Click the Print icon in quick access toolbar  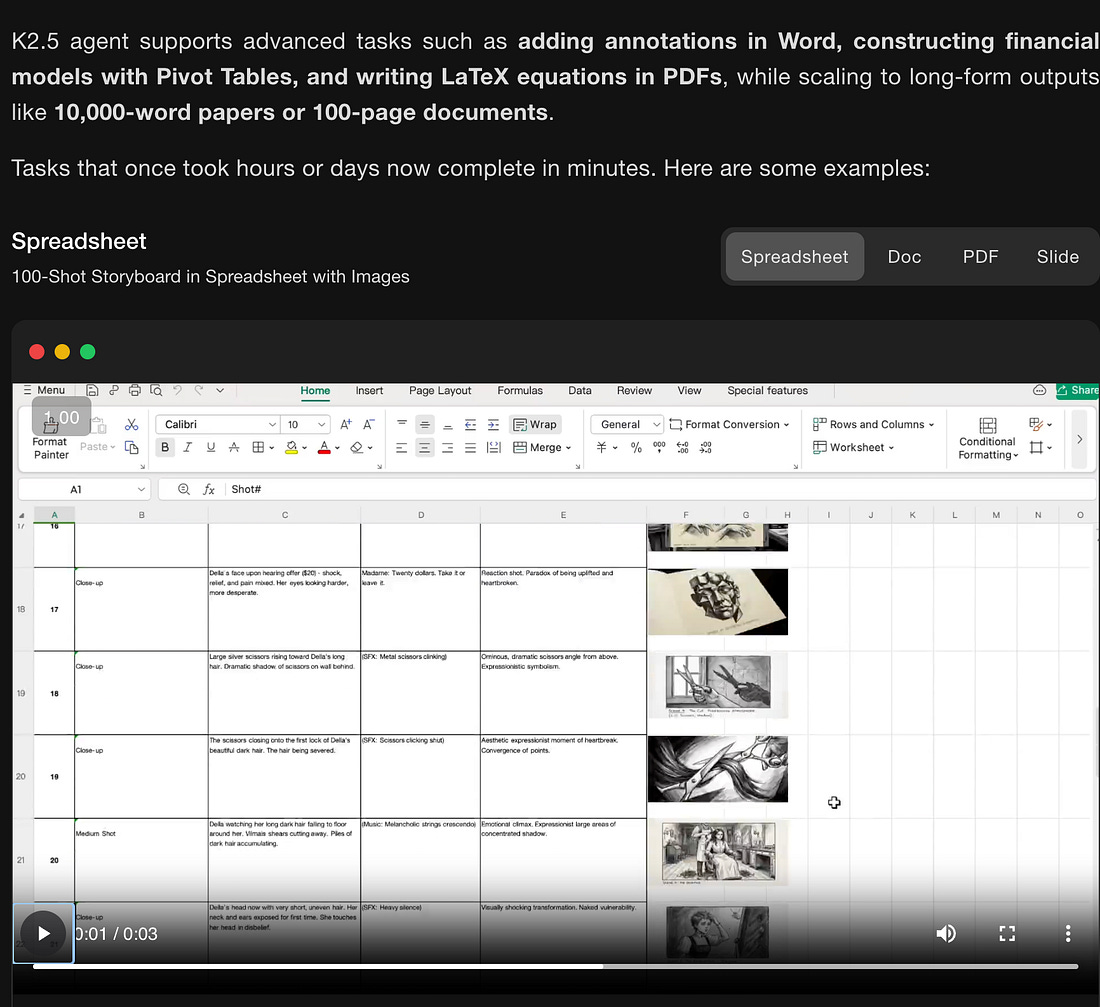click(135, 390)
